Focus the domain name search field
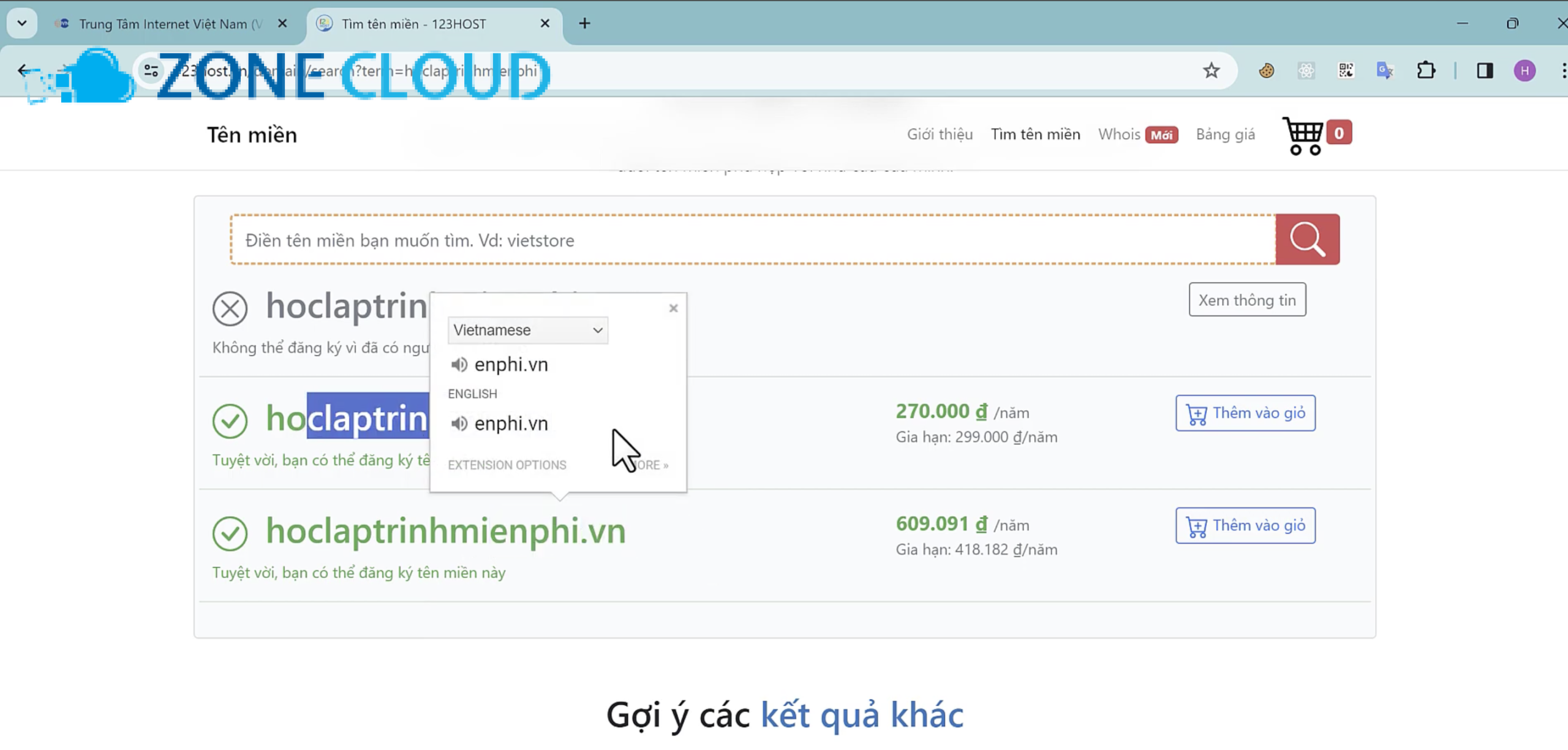The width and height of the screenshot is (1568, 750). point(753,240)
